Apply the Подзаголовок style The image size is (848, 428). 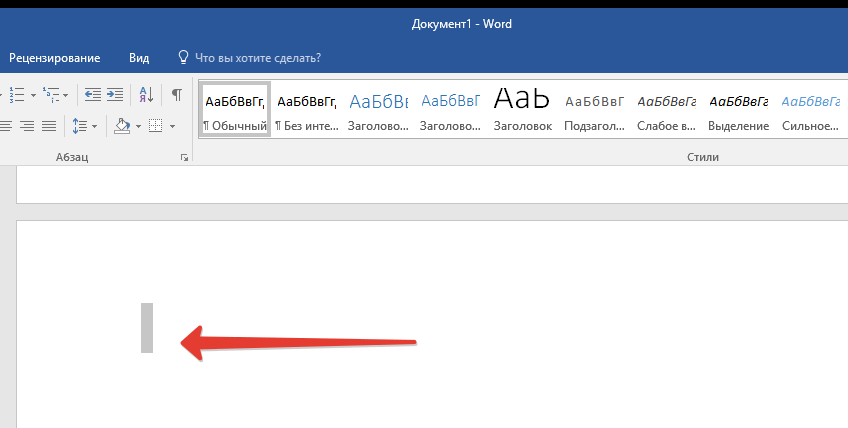[x=594, y=109]
